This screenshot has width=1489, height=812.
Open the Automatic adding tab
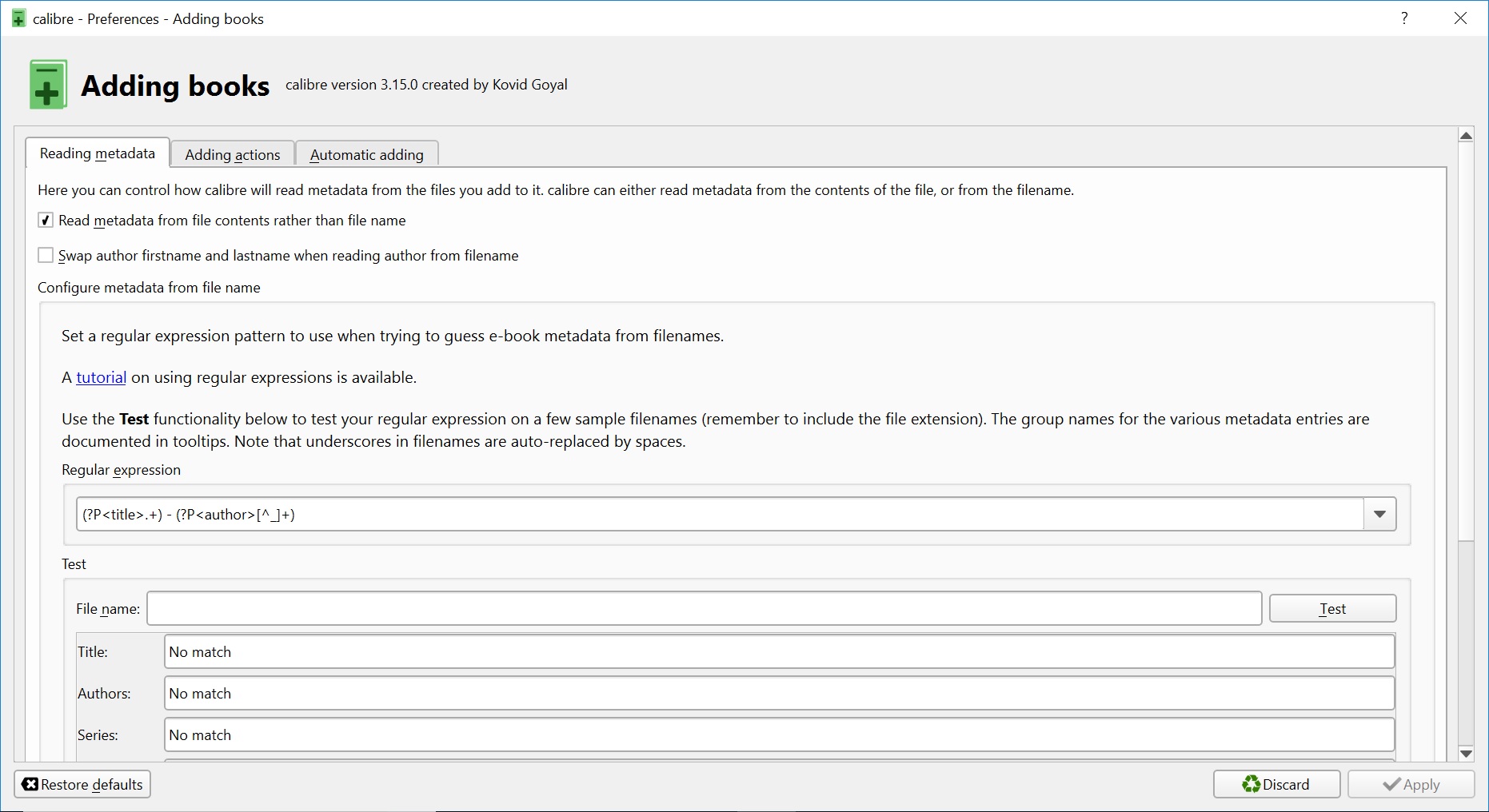[367, 154]
